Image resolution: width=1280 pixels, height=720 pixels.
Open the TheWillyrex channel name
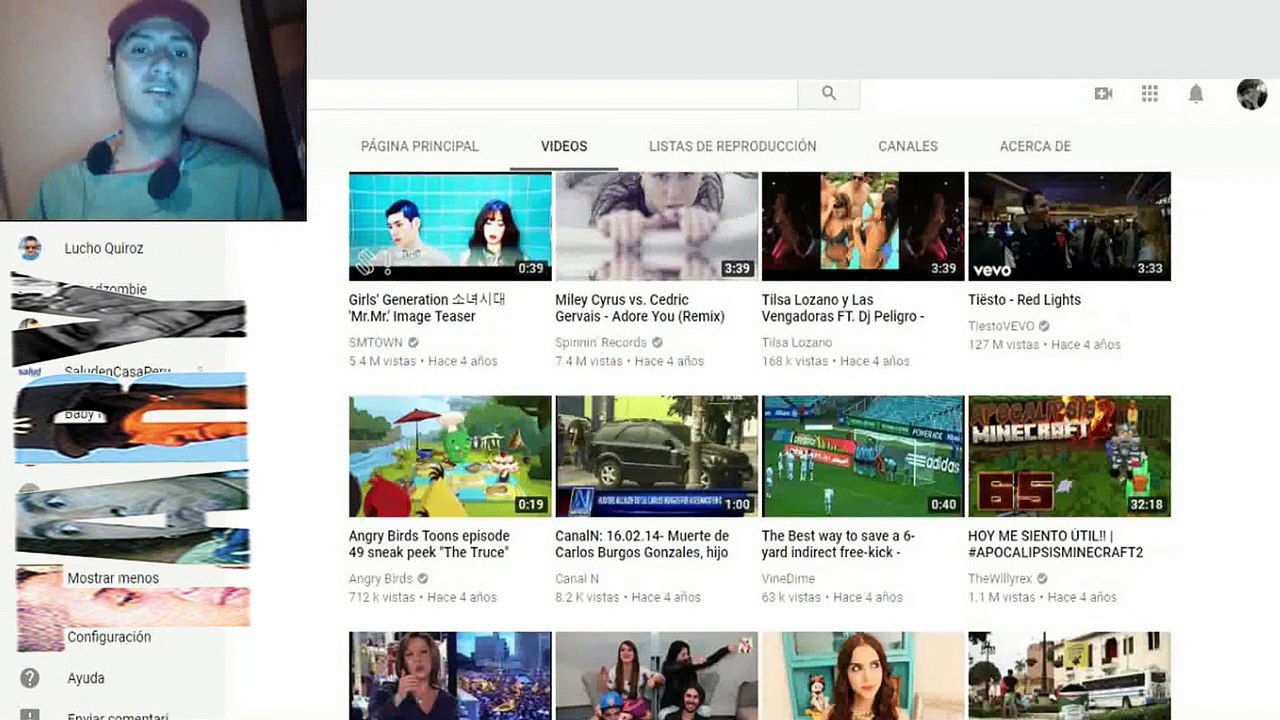(x=1001, y=579)
